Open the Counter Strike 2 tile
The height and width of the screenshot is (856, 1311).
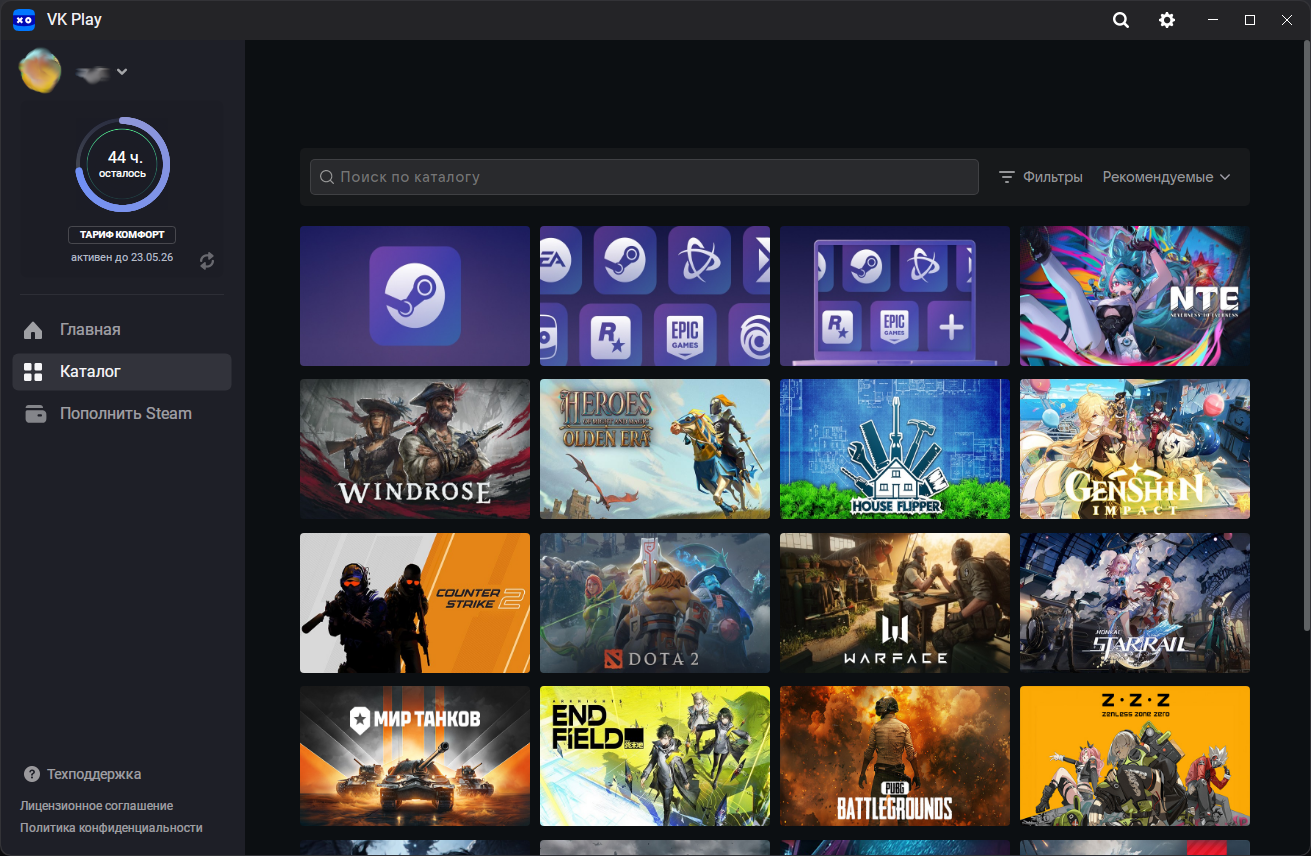(x=415, y=603)
